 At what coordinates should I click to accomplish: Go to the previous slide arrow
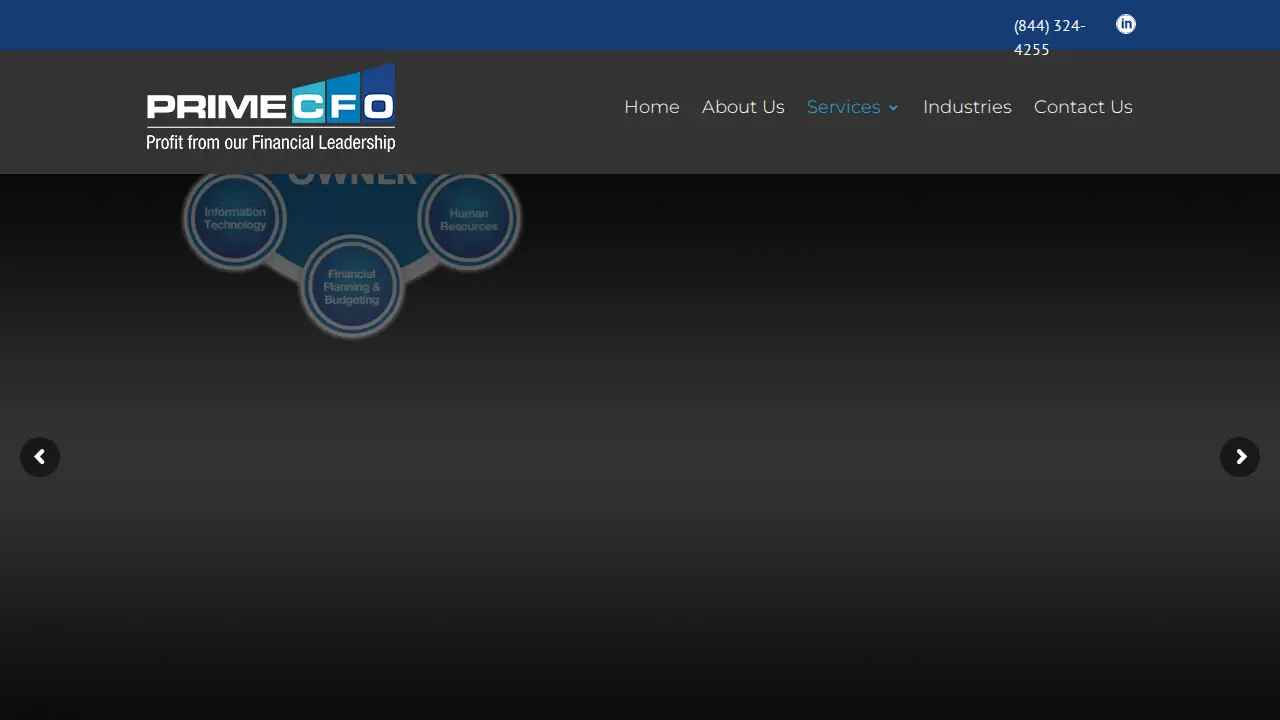pyautogui.click(x=40, y=457)
